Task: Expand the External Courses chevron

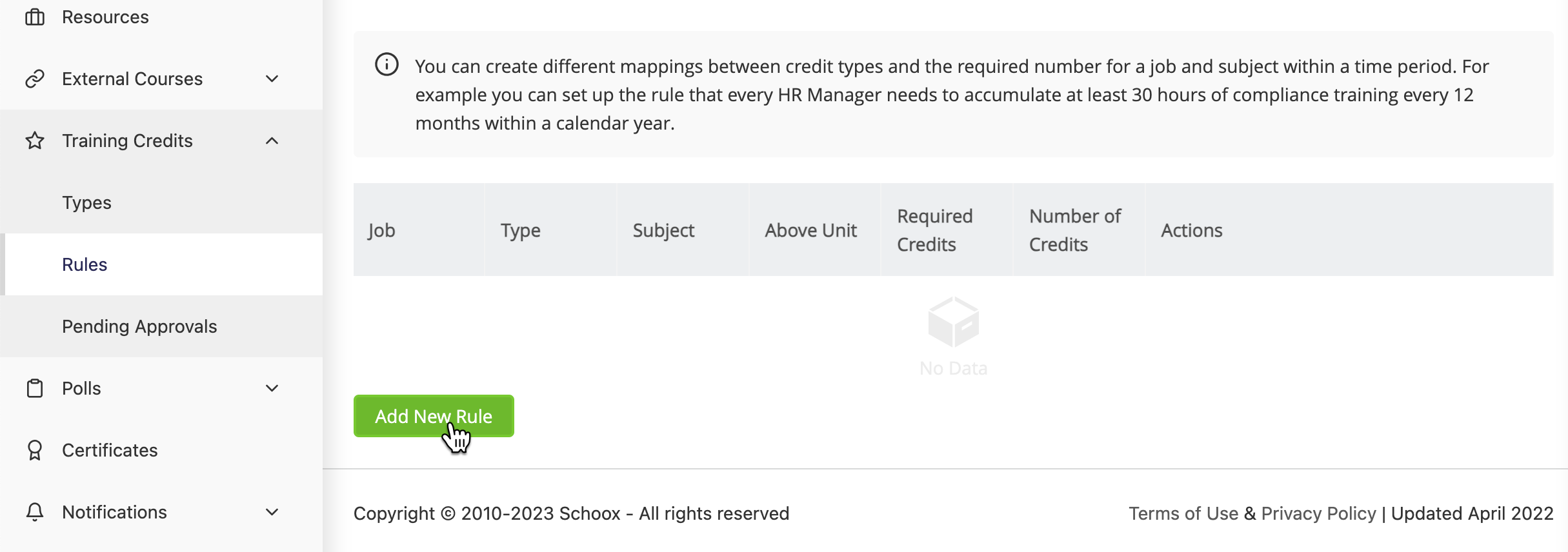Action: coord(272,79)
